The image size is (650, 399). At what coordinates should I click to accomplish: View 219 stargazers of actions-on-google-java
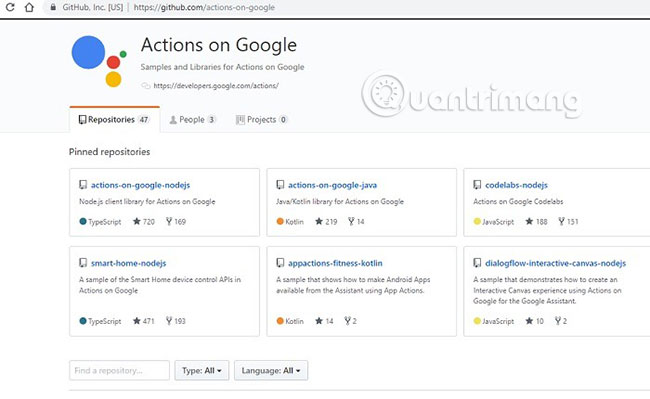(x=326, y=222)
